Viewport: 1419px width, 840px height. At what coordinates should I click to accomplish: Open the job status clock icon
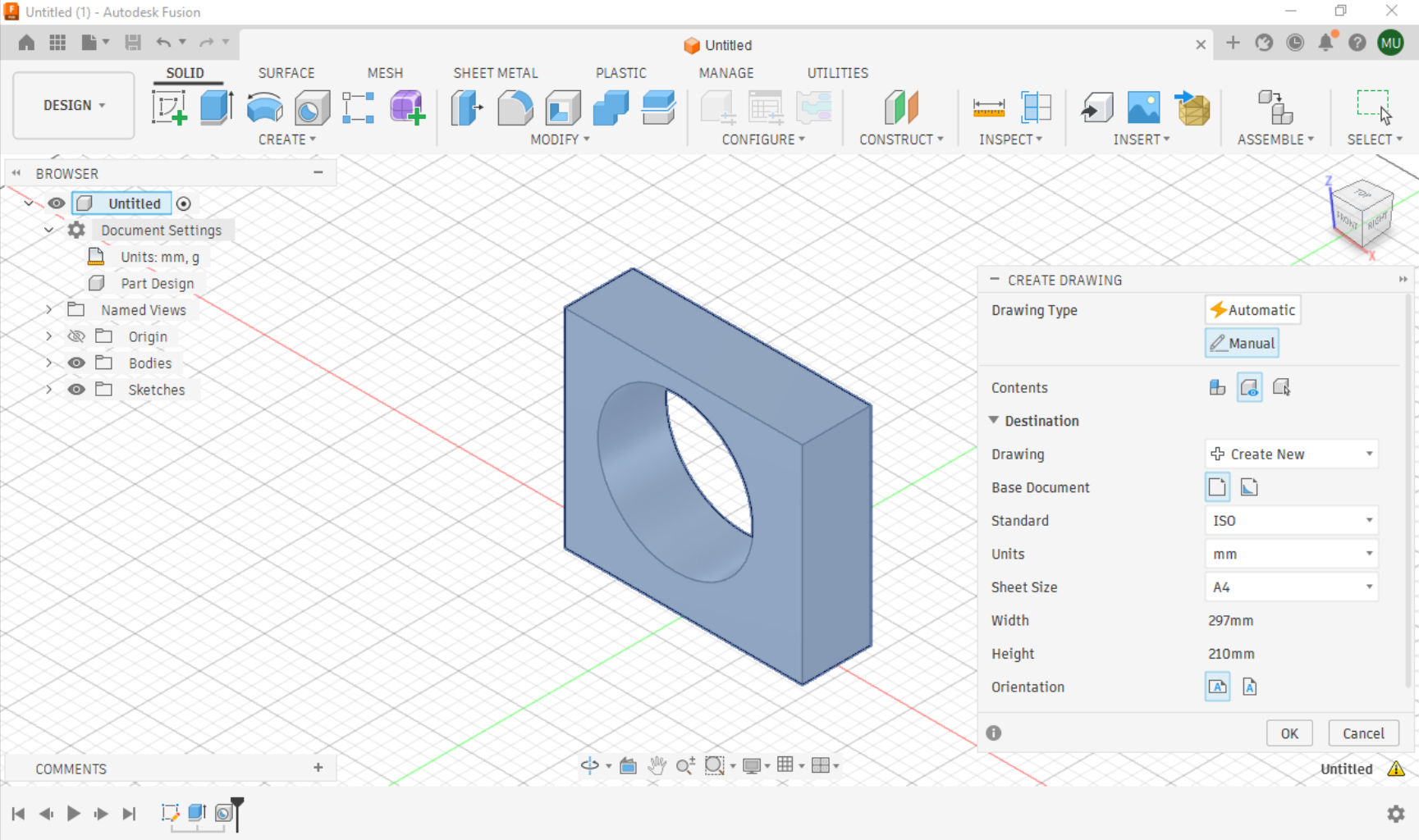1295,43
